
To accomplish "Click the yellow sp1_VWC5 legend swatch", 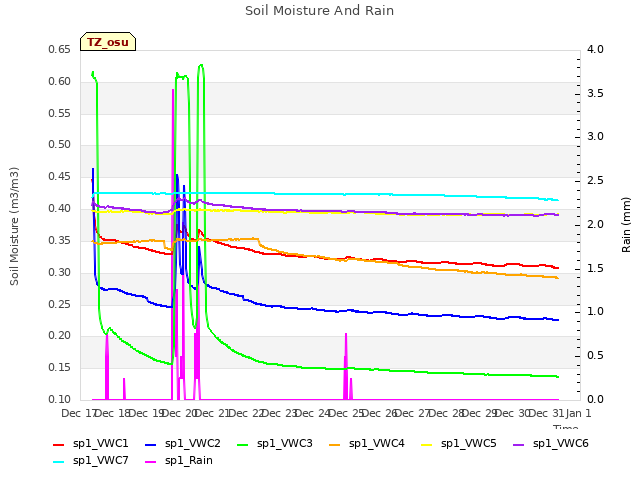I will click(x=427, y=445).
